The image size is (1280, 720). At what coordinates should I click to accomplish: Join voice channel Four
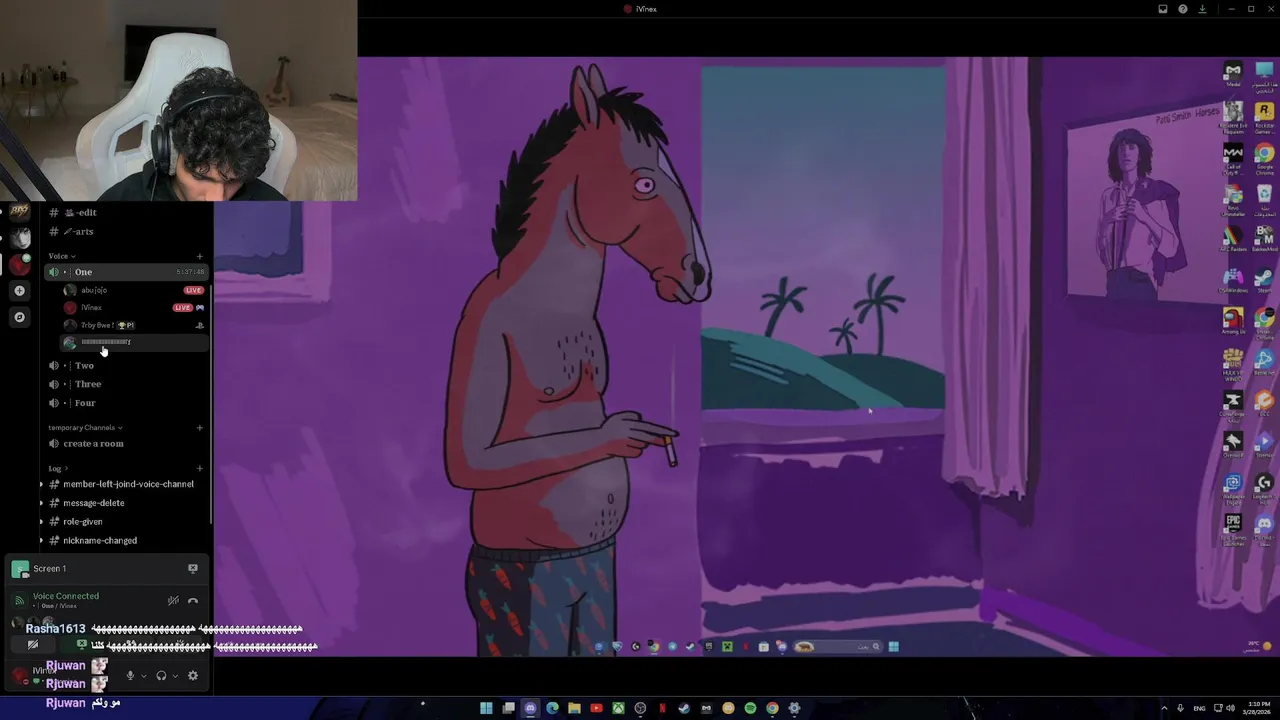click(125, 403)
